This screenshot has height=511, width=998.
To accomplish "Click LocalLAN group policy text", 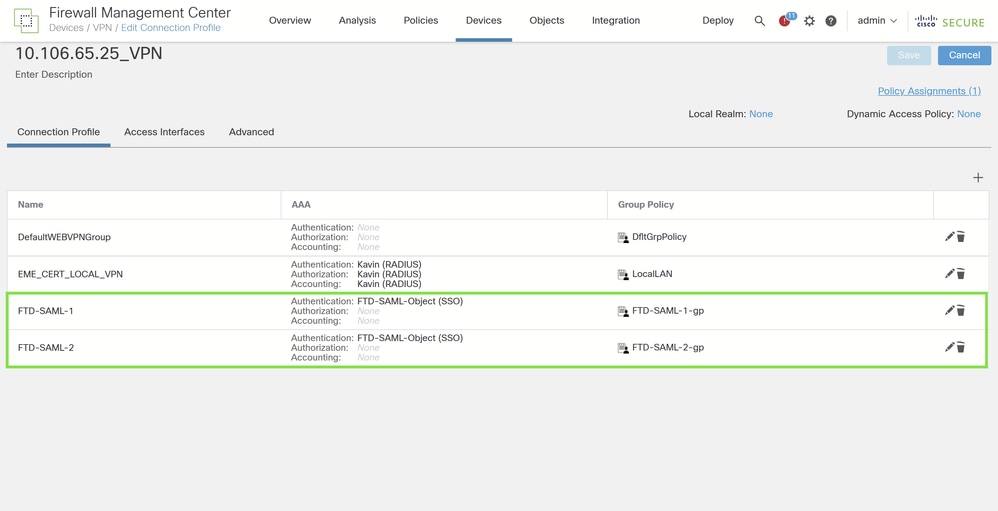I will [x=652, y=274].
